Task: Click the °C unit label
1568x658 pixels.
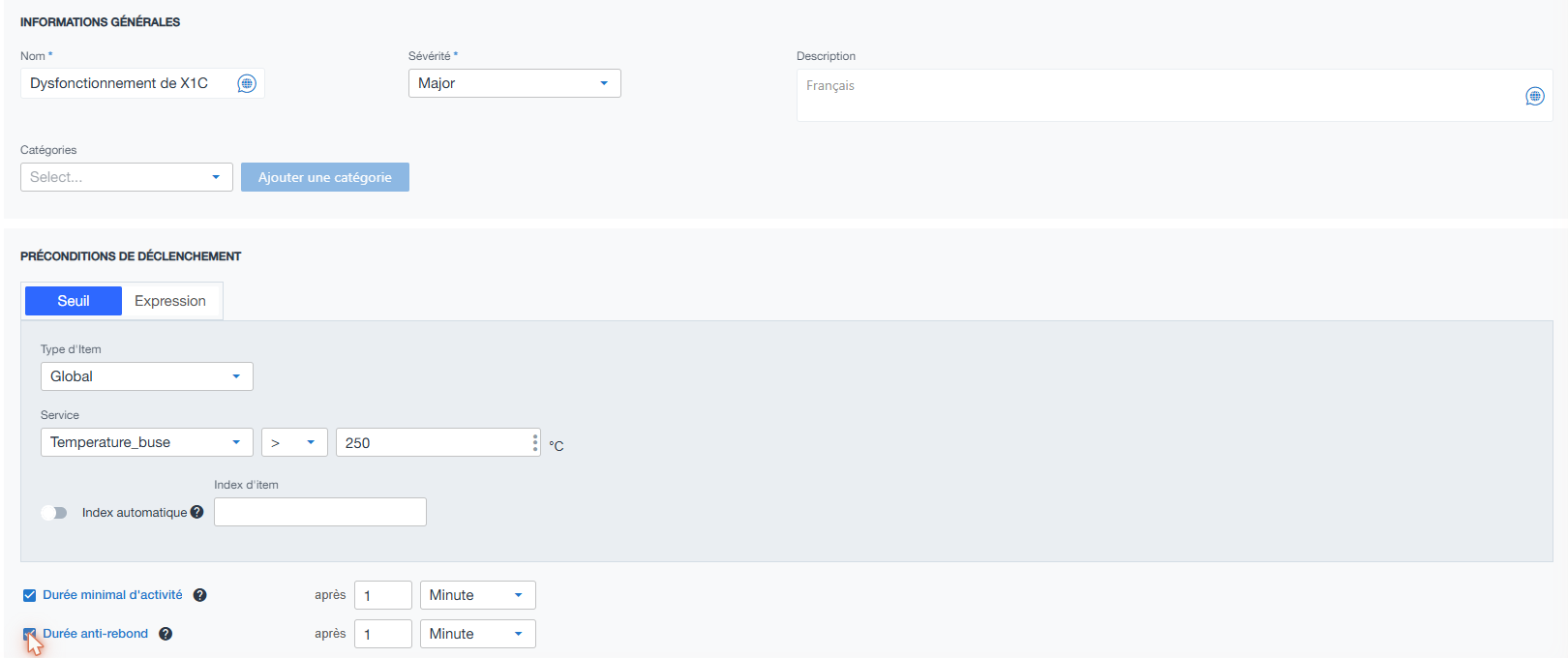Action: [x=557, y=446]
